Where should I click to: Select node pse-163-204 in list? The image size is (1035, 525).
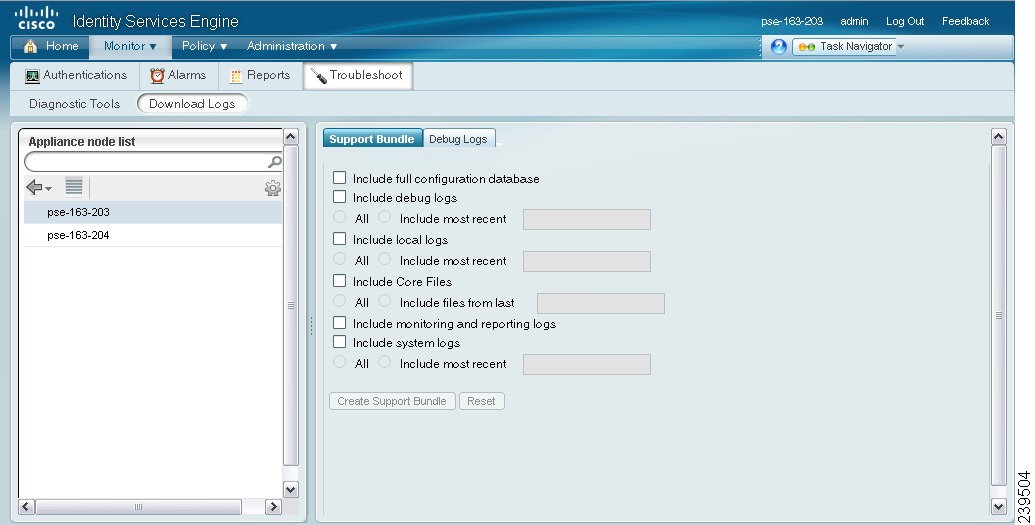click(153, 235)
